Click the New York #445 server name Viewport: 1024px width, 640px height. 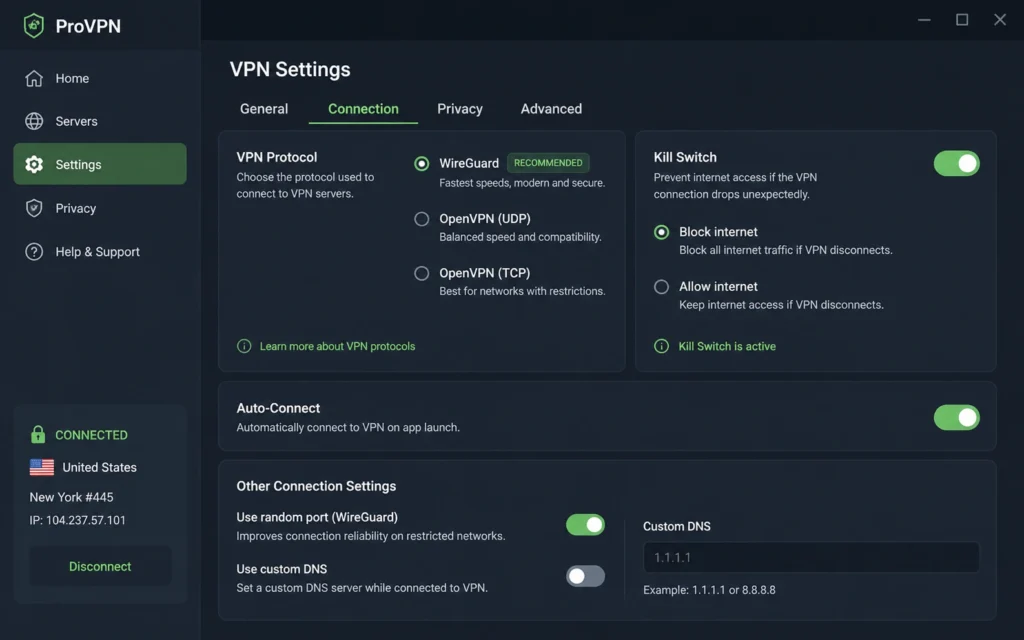point(71,497)
